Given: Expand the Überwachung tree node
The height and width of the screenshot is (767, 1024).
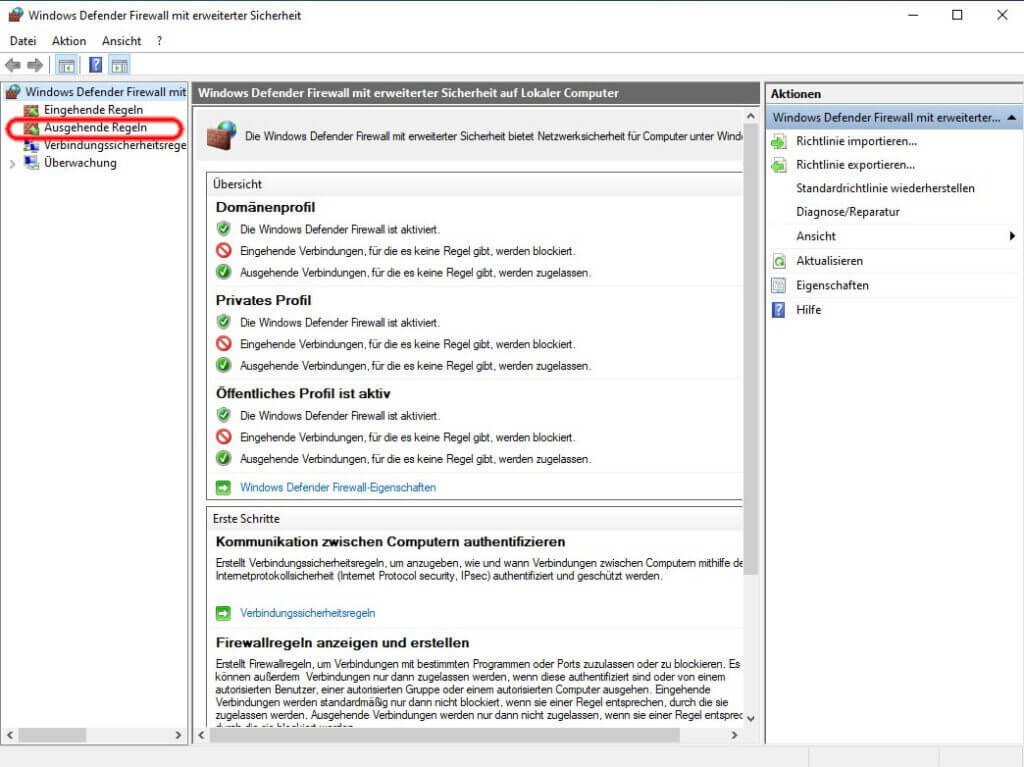Looking at the screenshot, I should pyautogui.click(x=12, y=164).
